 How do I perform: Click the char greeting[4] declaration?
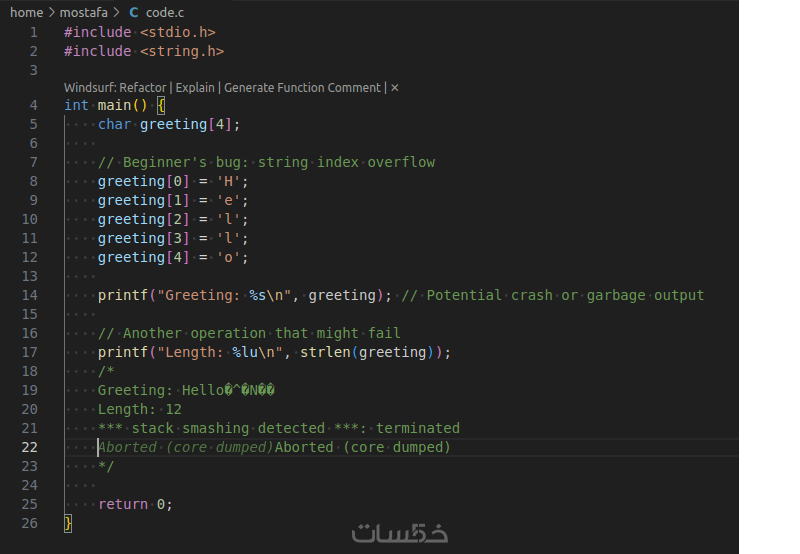pos(169,124)
